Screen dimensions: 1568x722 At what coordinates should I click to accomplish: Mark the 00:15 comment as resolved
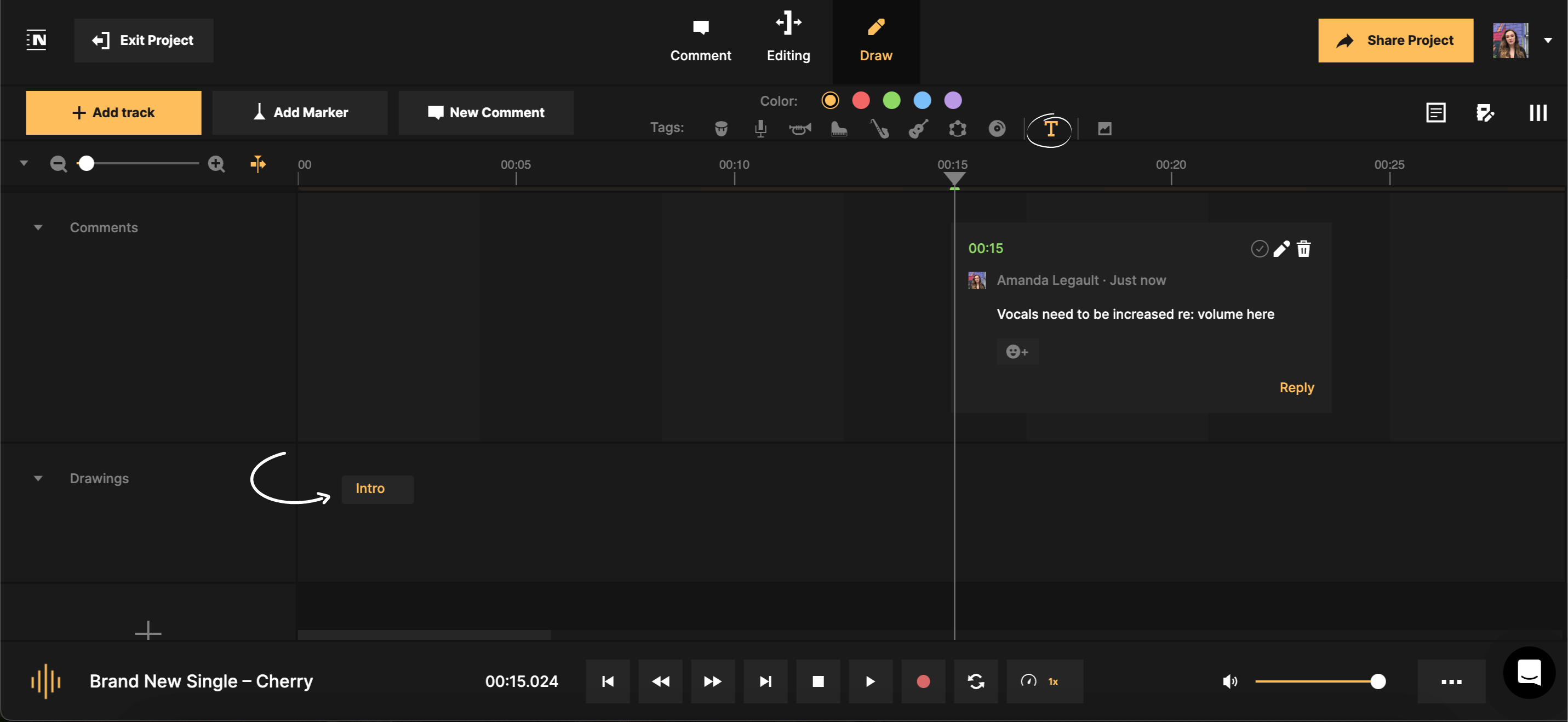(x=1259, y=248)
